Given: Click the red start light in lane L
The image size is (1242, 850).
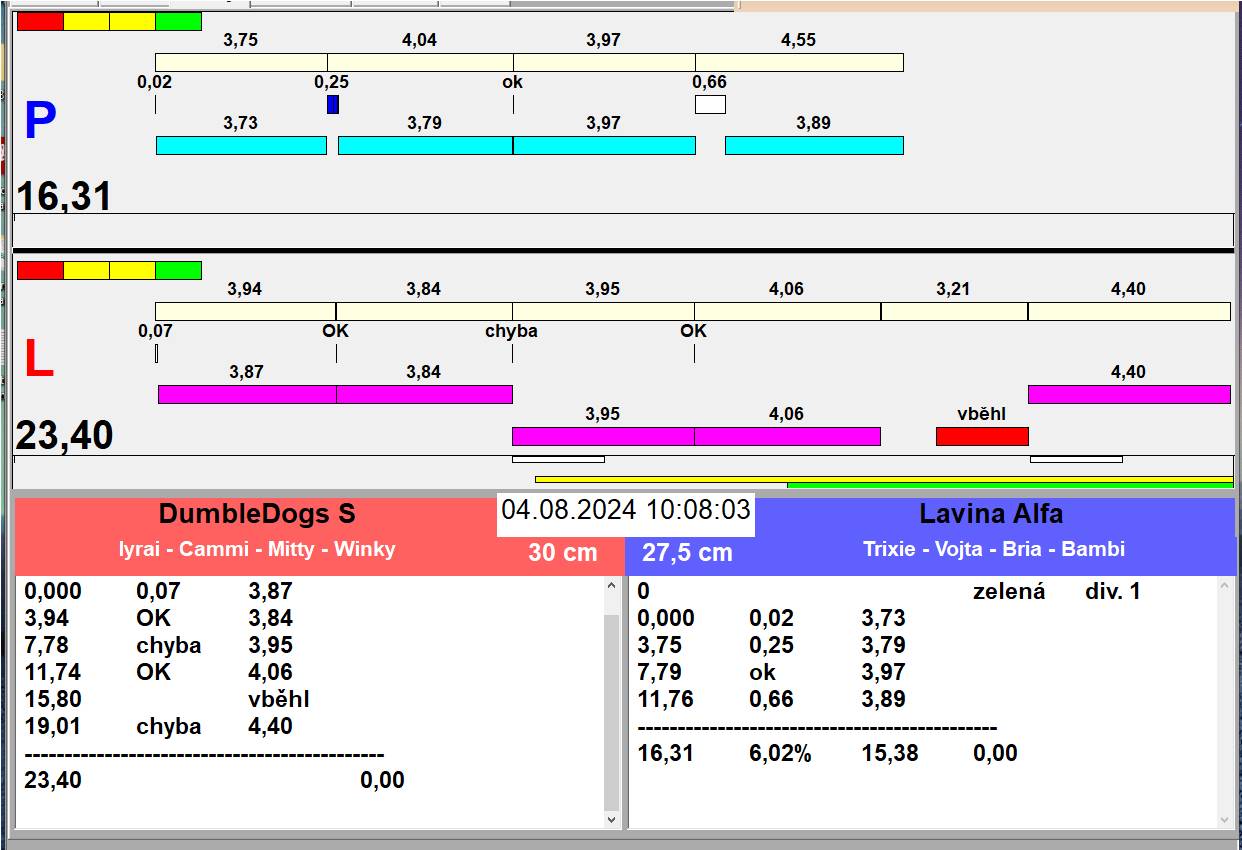Looking at the screenshot, I should click(x=40, y=270).
